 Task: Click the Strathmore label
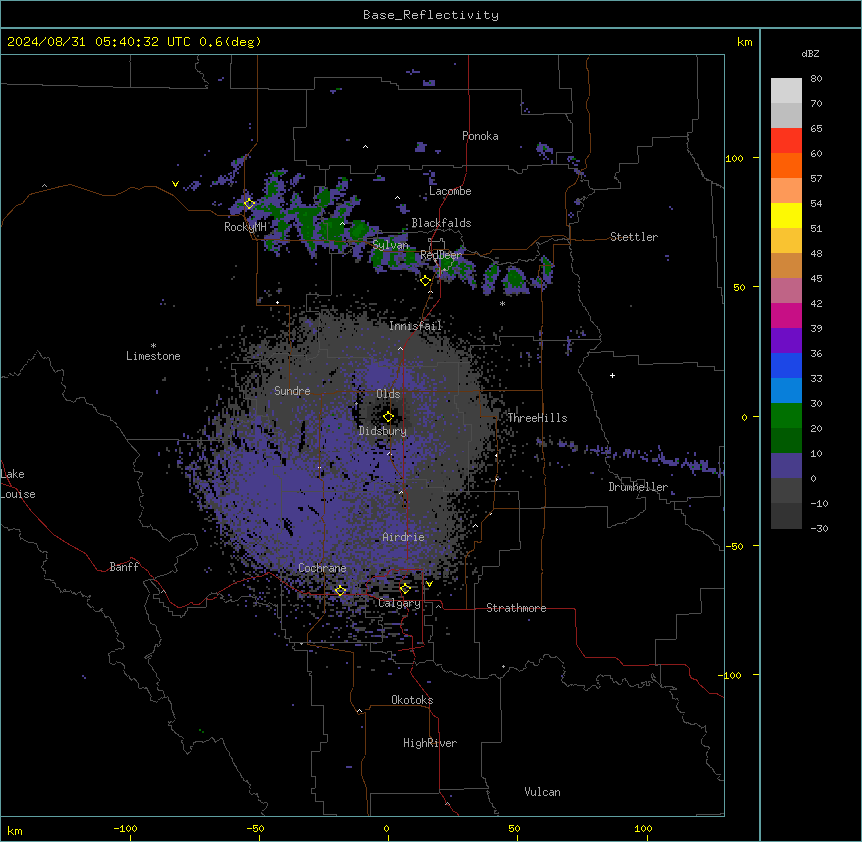516,608
